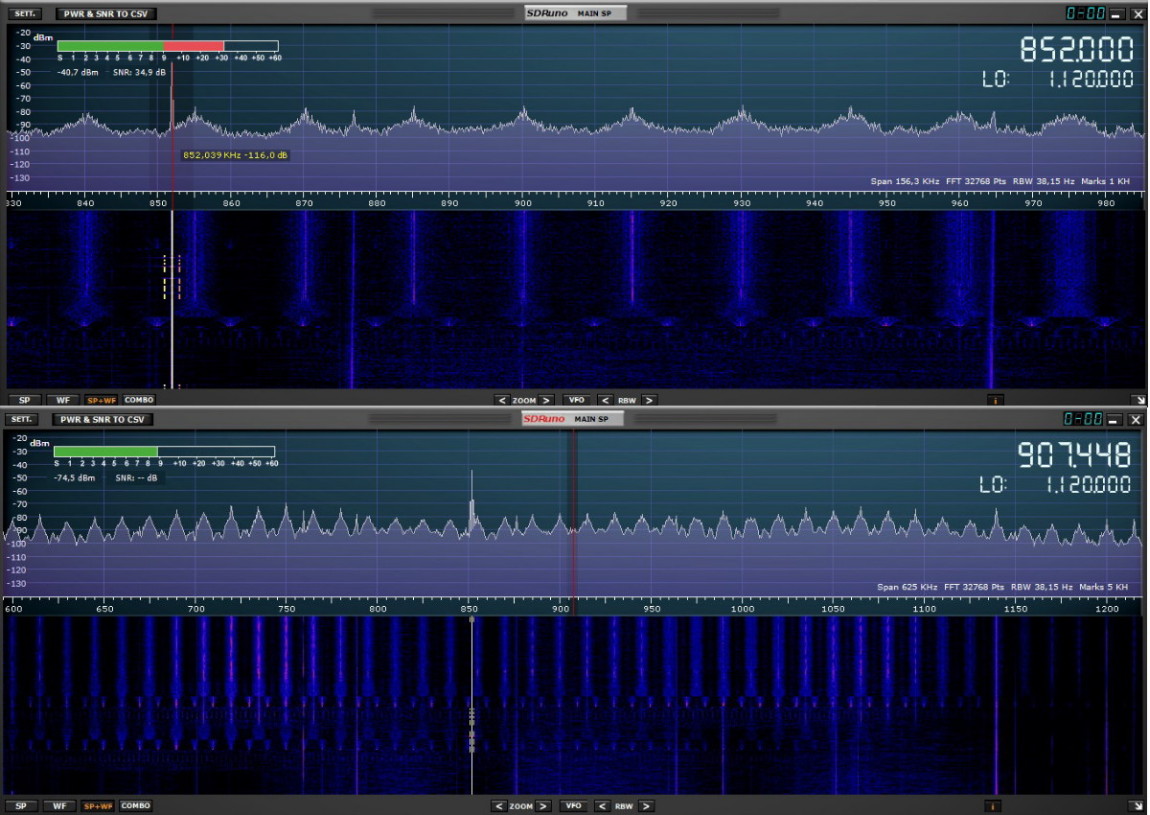
Task: Click the SDRuno MAIN SP title, bottom window
Action: pos(572,419)
